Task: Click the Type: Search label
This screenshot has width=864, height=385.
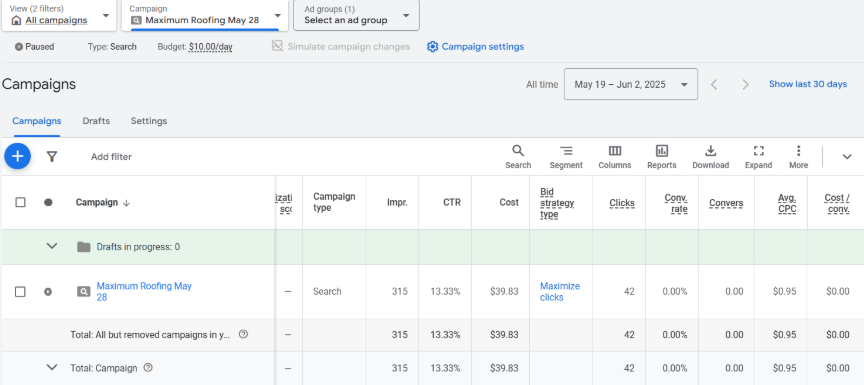Action: click(112, 47)
